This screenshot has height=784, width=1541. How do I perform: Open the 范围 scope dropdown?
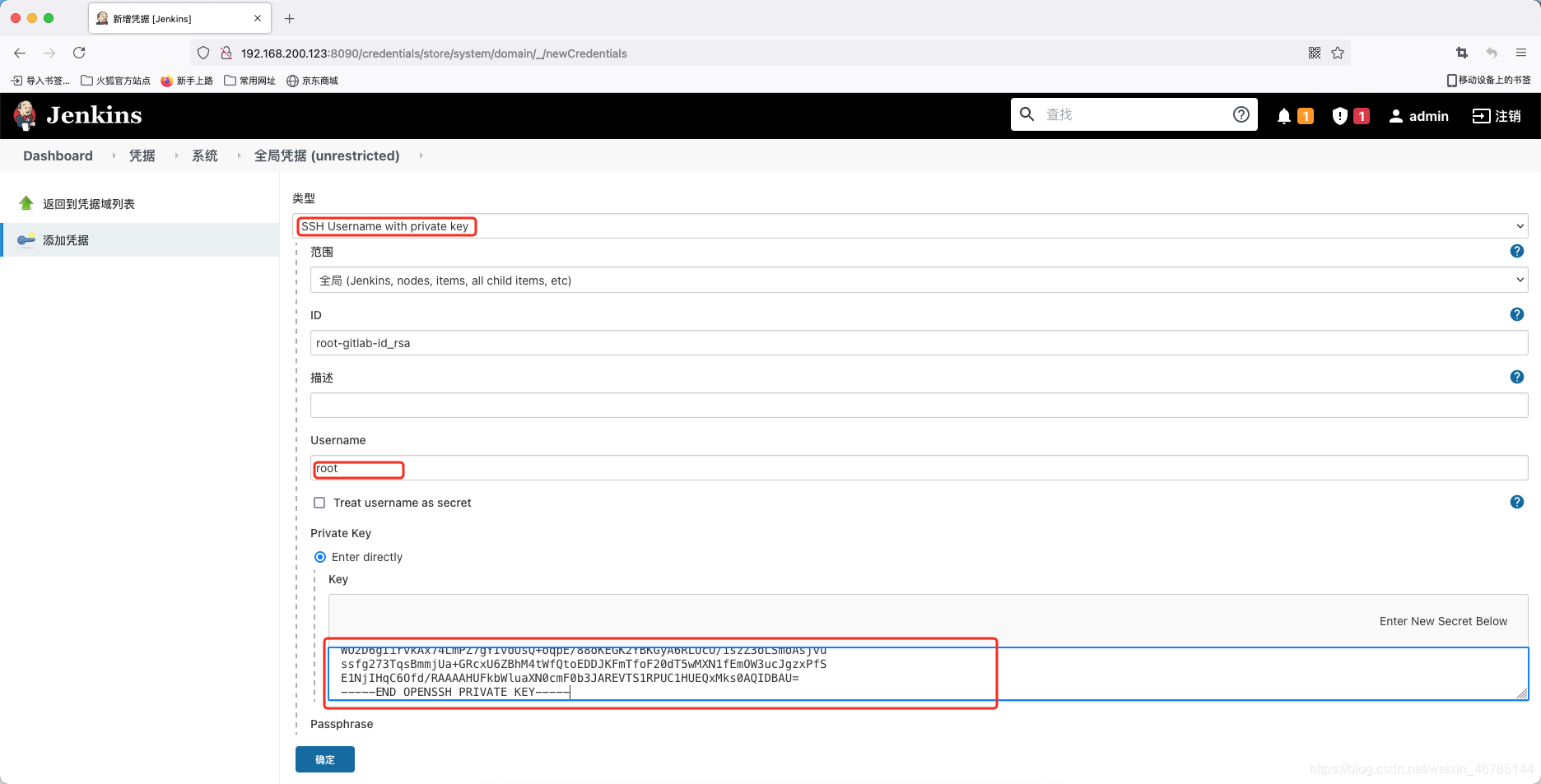[919, 280]
